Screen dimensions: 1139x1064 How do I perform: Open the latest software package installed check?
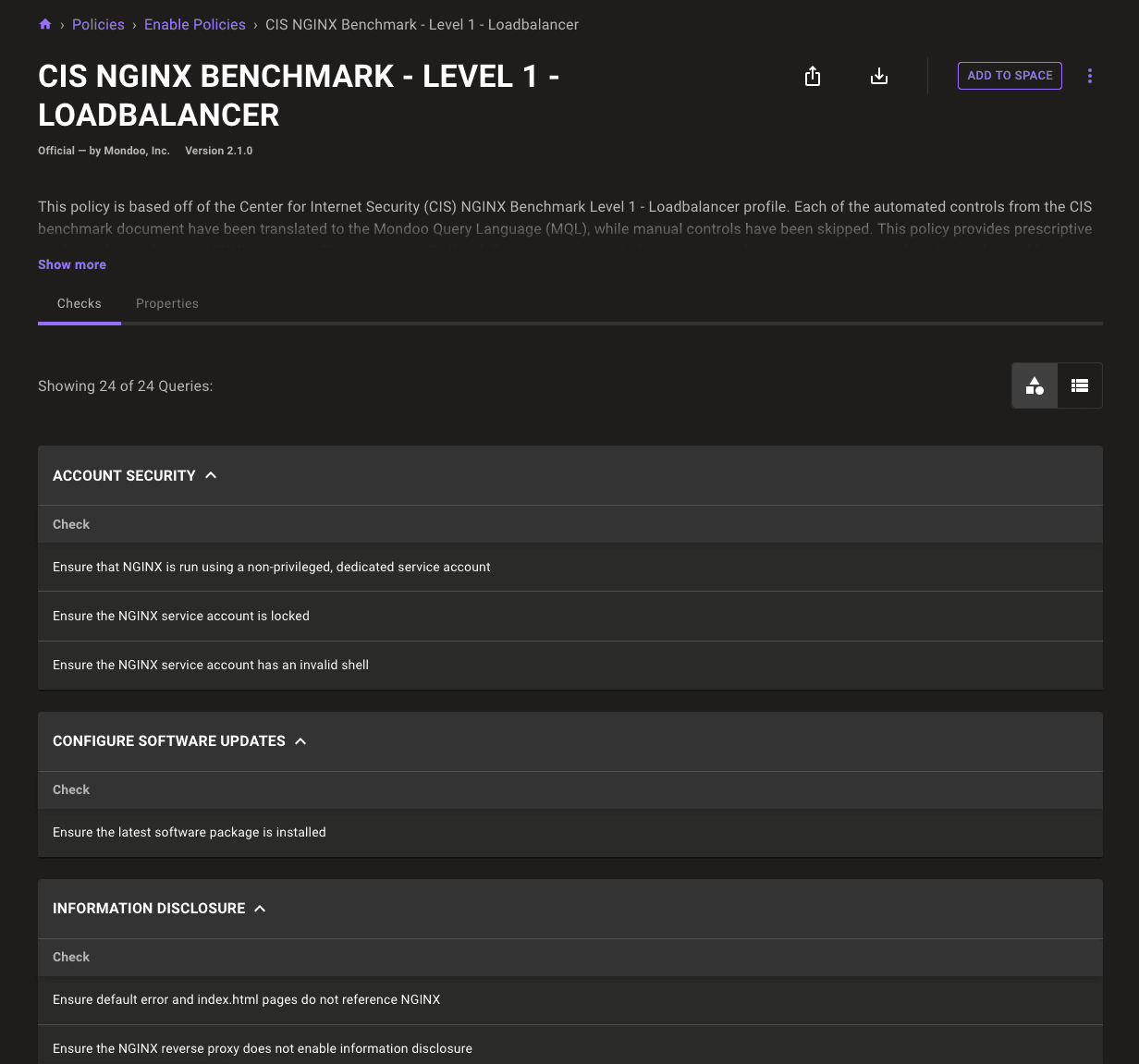189,832
